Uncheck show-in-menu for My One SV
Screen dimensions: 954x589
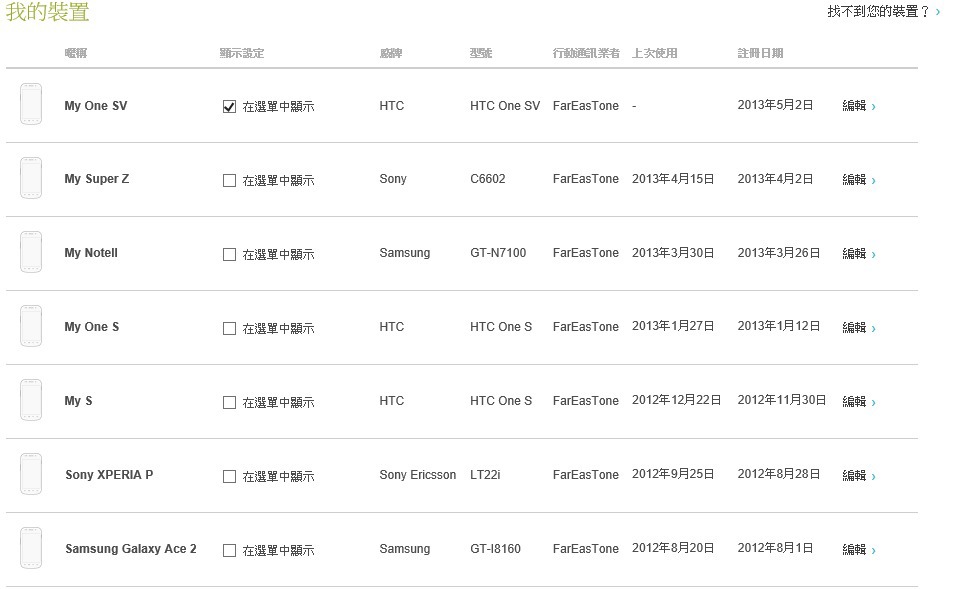click(x=229, y=106)
